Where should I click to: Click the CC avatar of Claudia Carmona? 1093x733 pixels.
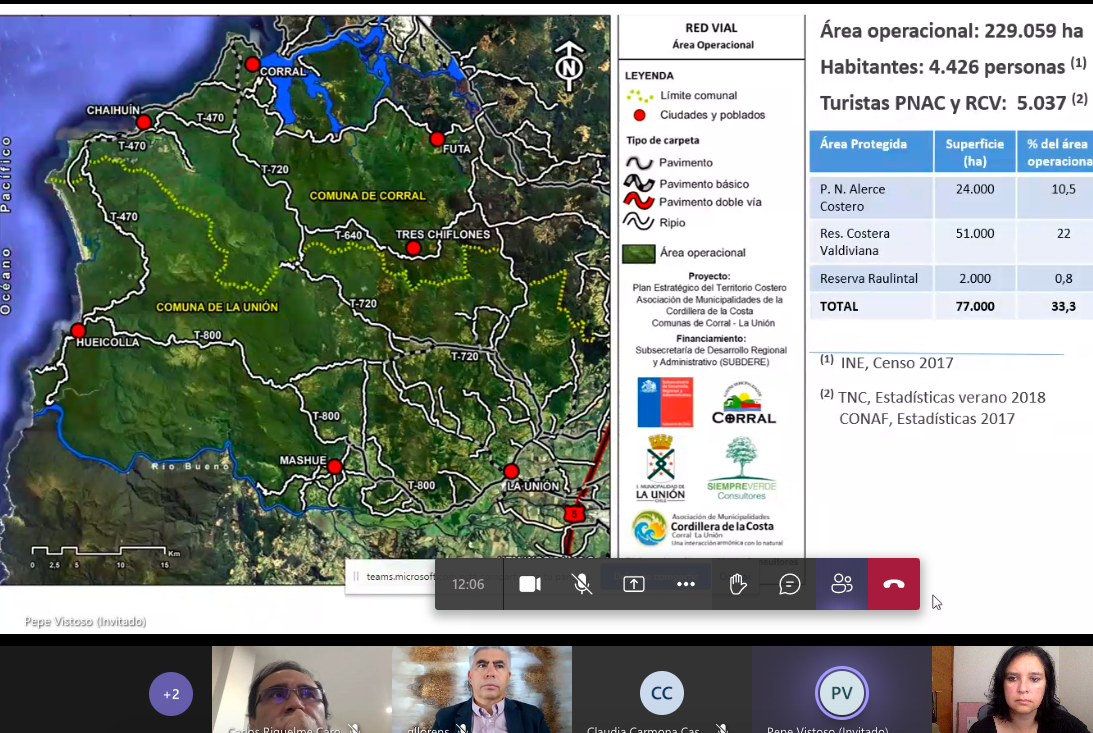tap(661, 693)
